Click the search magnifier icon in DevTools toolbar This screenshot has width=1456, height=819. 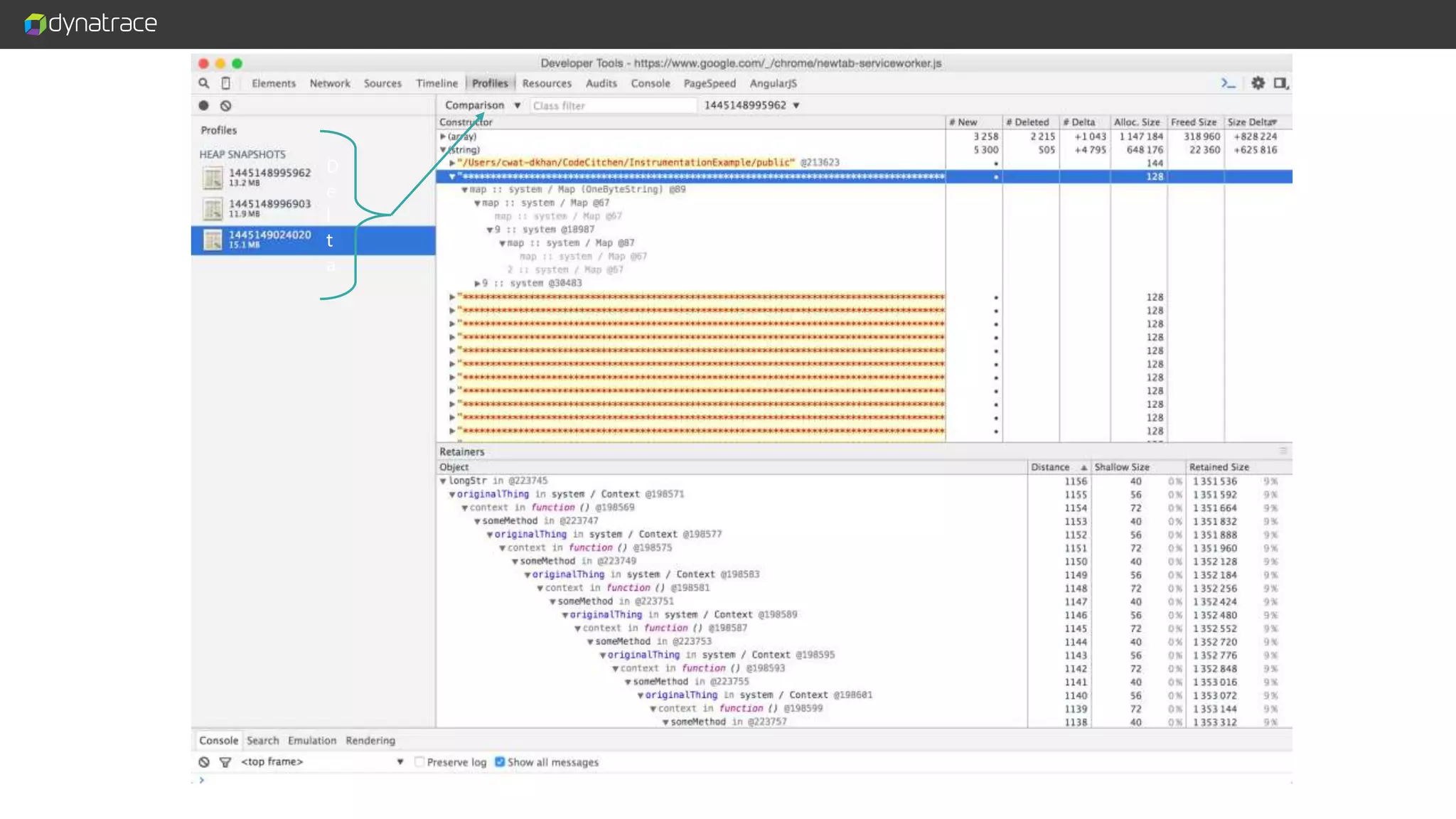[x=204, y=83]
